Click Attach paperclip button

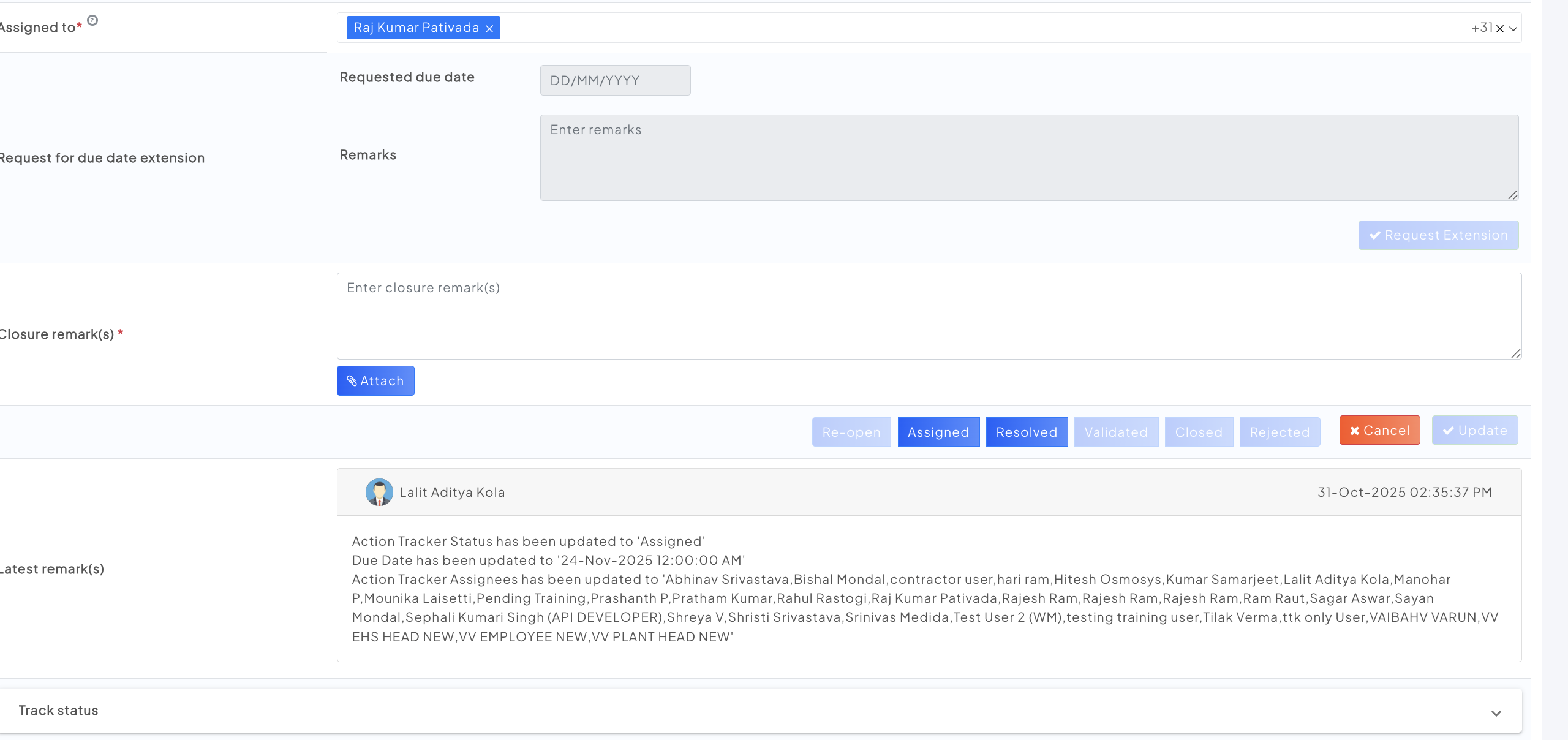tap(375, 380)
